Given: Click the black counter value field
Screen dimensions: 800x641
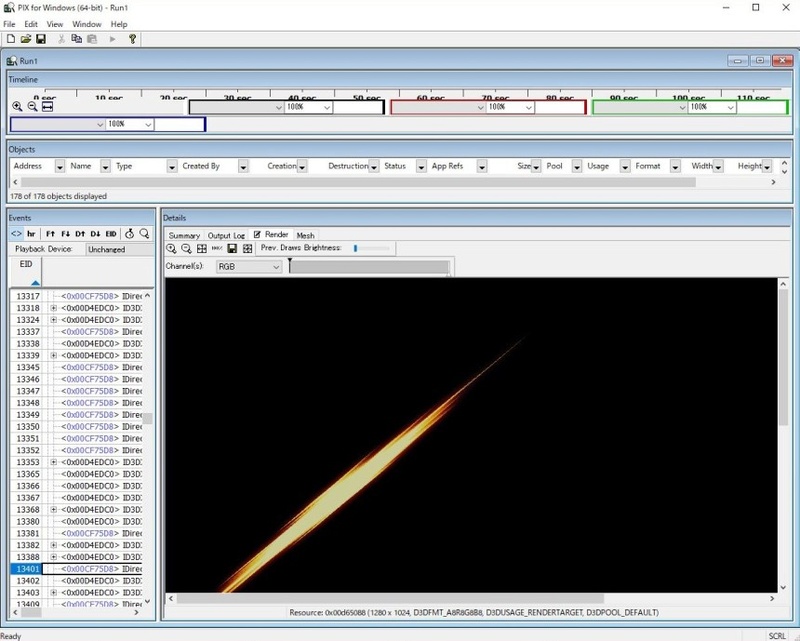Looking at the screenshot, I should 357,107.
